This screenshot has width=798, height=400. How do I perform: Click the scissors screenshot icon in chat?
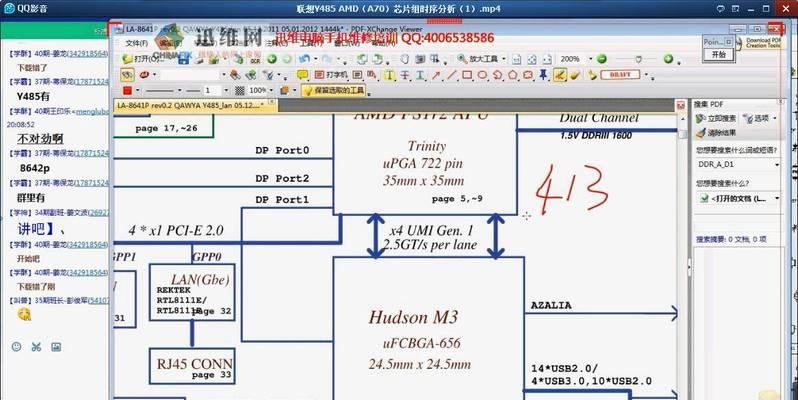[36, 347]
